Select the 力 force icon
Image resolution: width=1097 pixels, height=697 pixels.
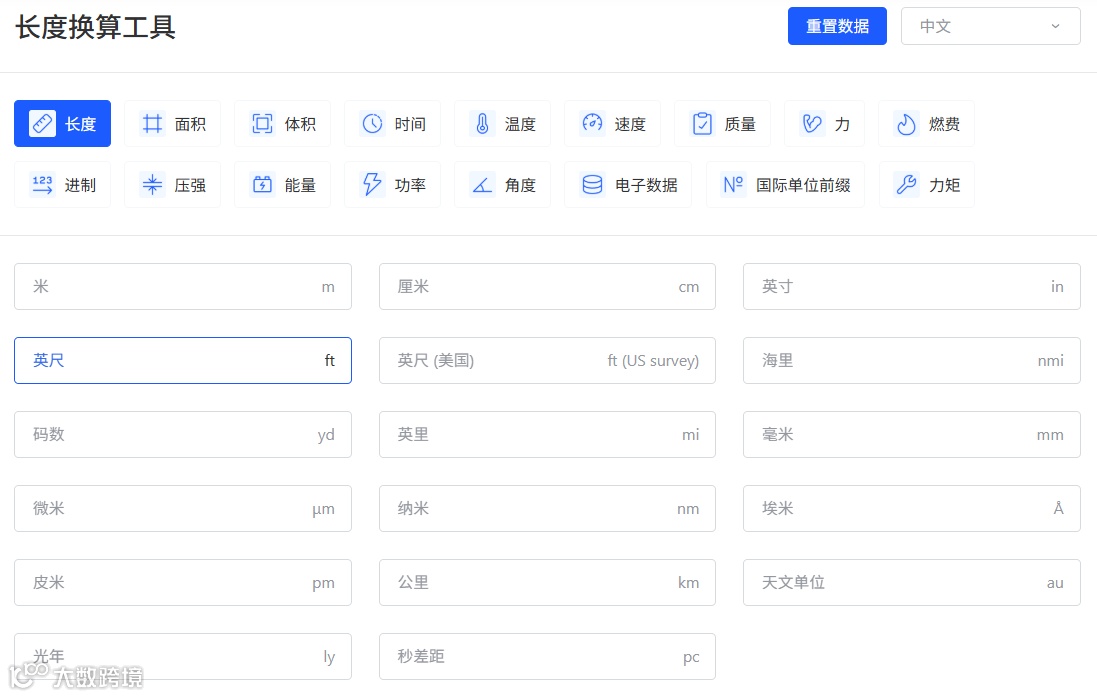[x=812, y=124]
